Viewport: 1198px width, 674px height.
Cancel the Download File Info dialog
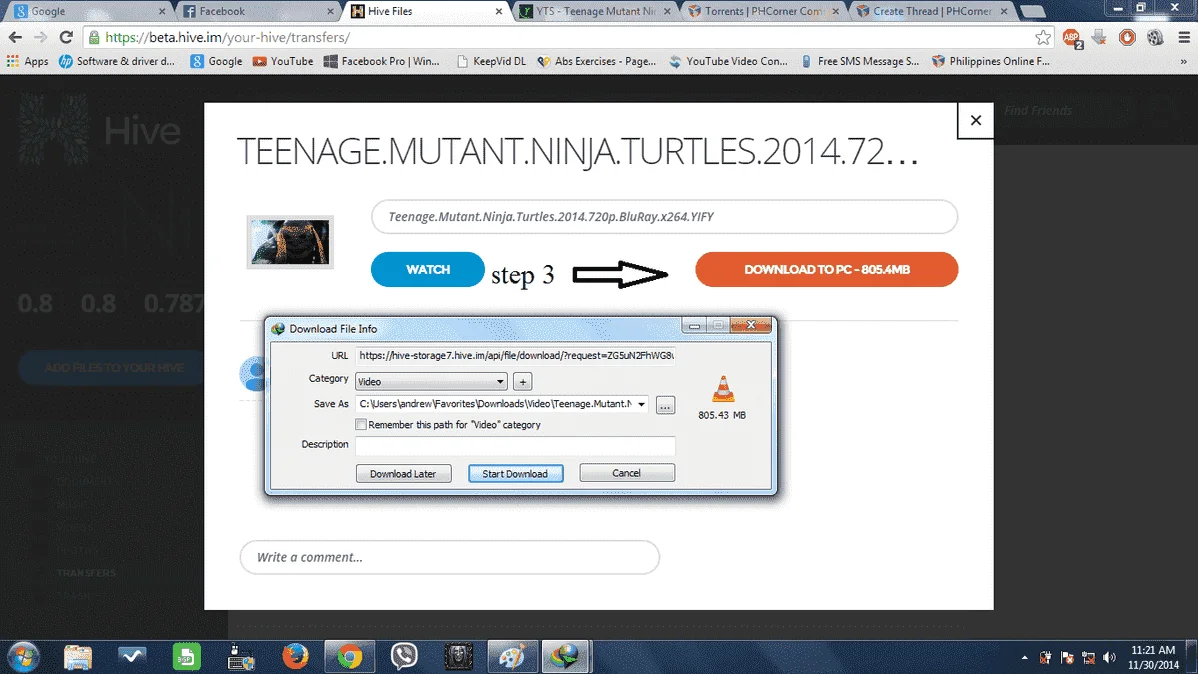627,473
